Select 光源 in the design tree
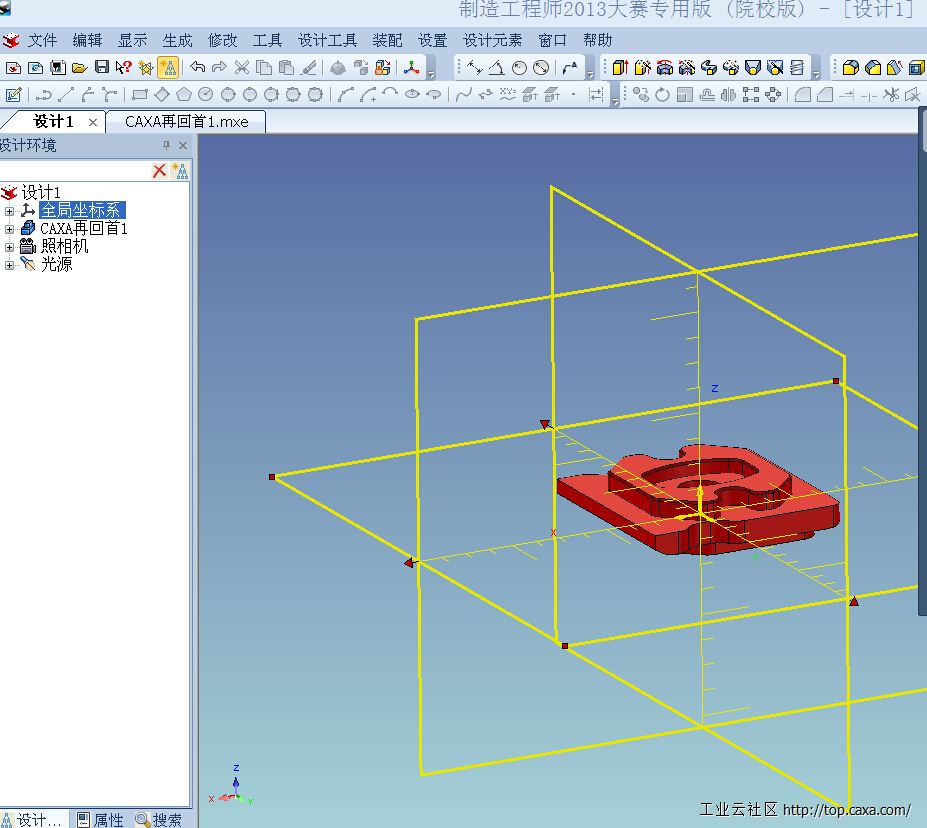The height and width of the screenshot is (828, 927). point(56,264)
